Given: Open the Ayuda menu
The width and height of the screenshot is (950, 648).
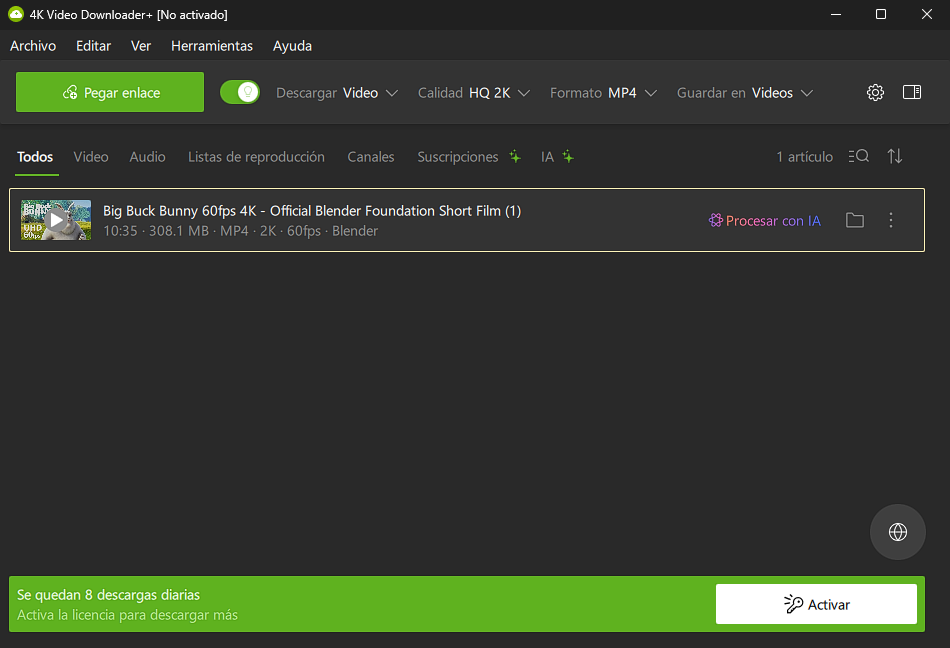Looking at the screenshot, I should coord(292,46).
